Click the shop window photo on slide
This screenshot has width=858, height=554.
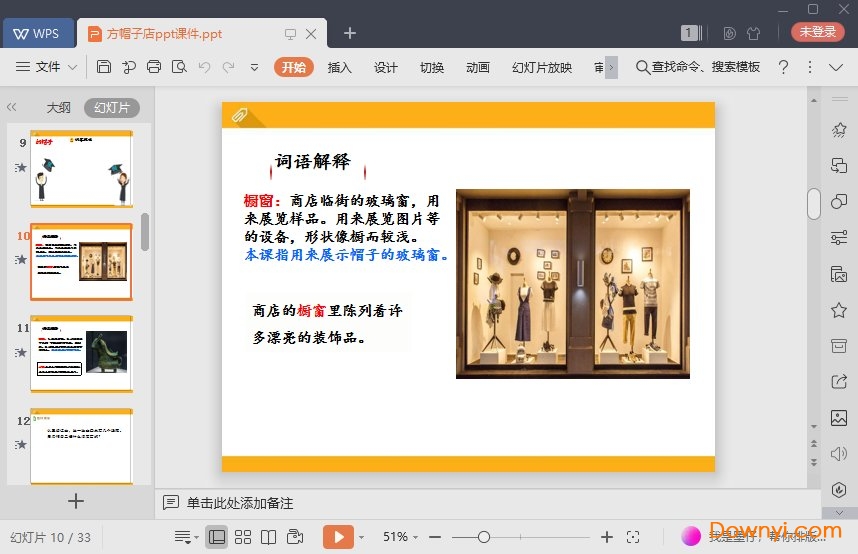(x=572, y=284)
